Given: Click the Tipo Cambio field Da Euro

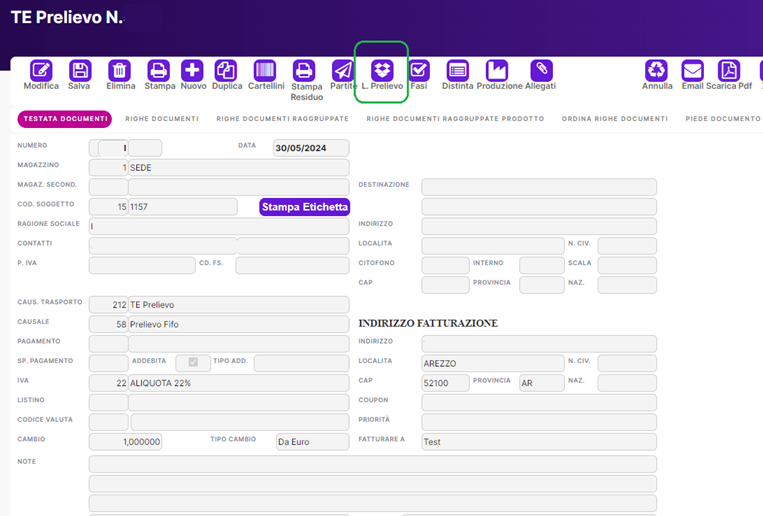Looking at the screenshot, I should click(312, 441).
